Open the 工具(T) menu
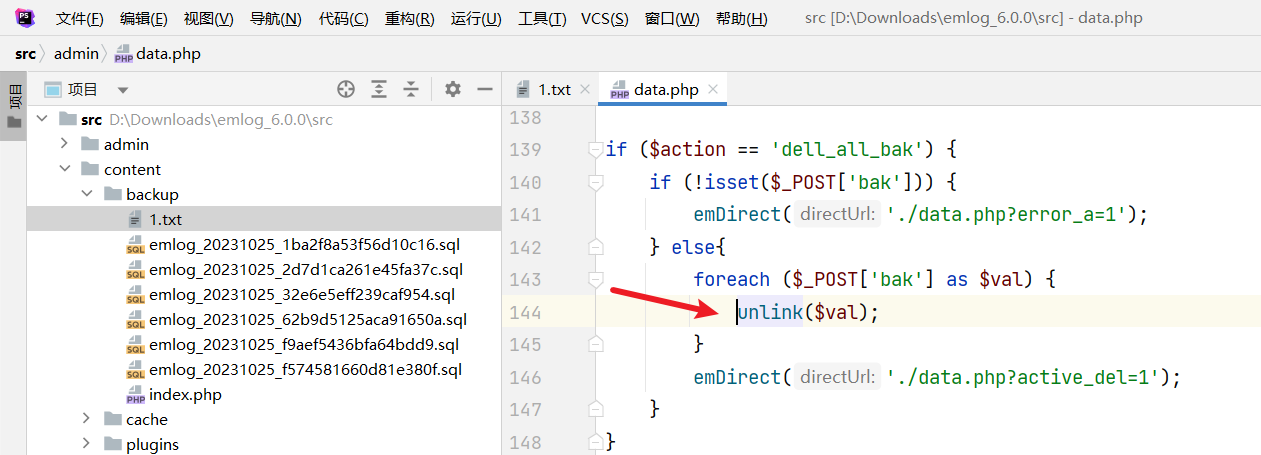Screen dimensions: 1261x455 pos(542,19)
